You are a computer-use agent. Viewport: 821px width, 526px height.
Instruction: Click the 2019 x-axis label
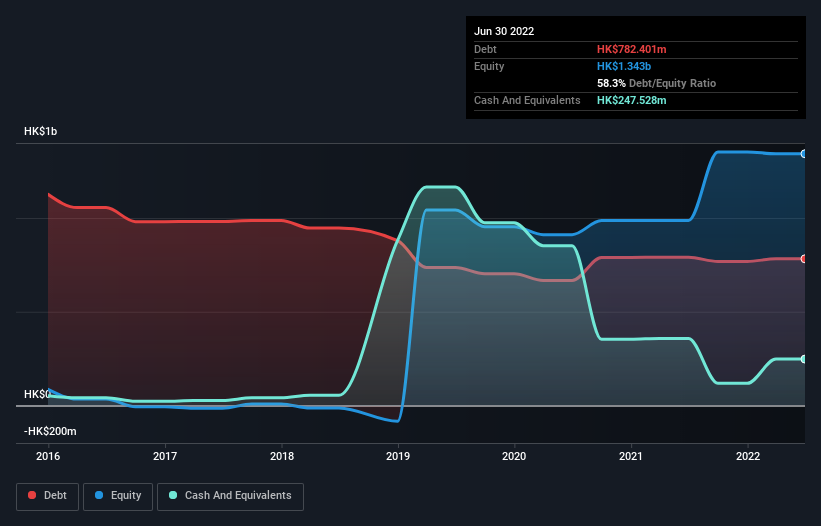point(398,456)
